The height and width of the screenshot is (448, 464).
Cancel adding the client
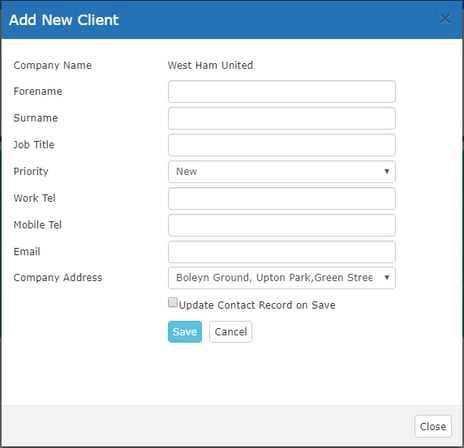click(231, 332)
